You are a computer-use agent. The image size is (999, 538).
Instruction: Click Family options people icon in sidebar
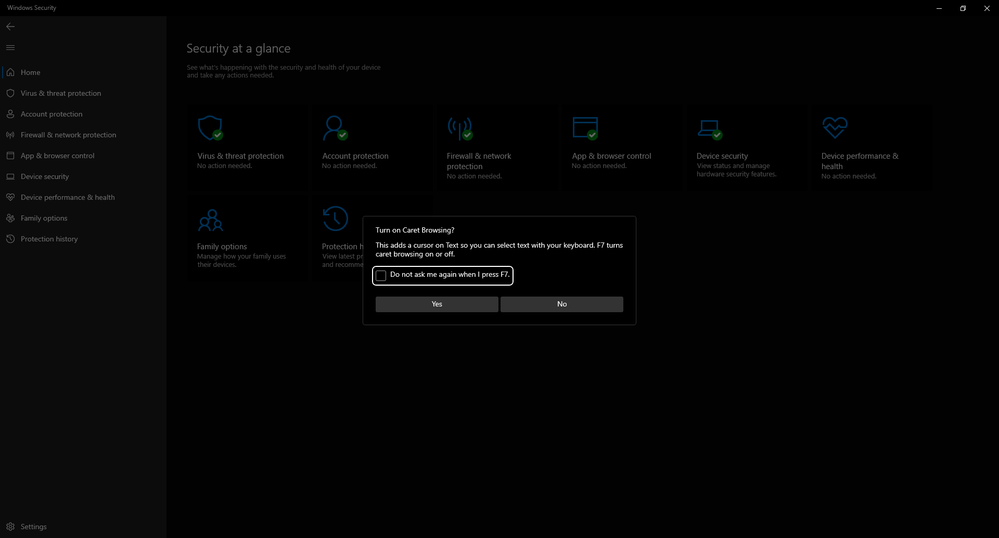point(10,218)
